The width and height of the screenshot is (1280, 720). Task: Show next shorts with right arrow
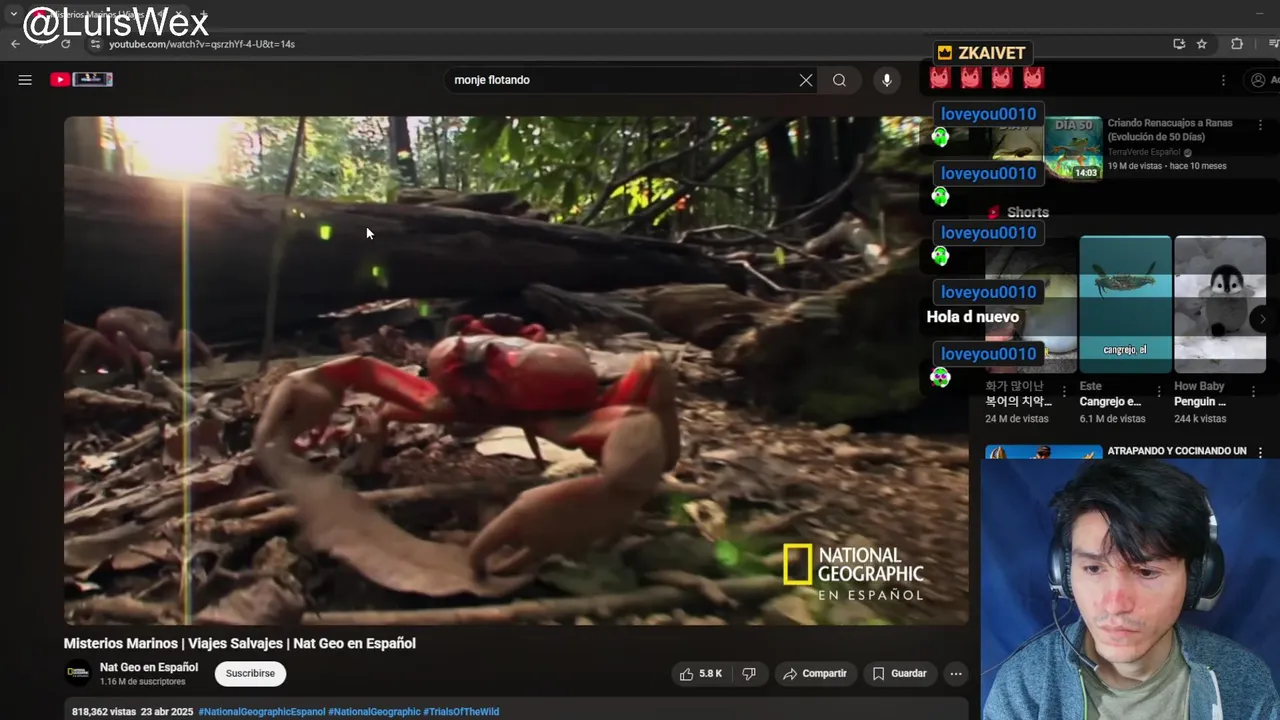click(x=1262, y=319)
